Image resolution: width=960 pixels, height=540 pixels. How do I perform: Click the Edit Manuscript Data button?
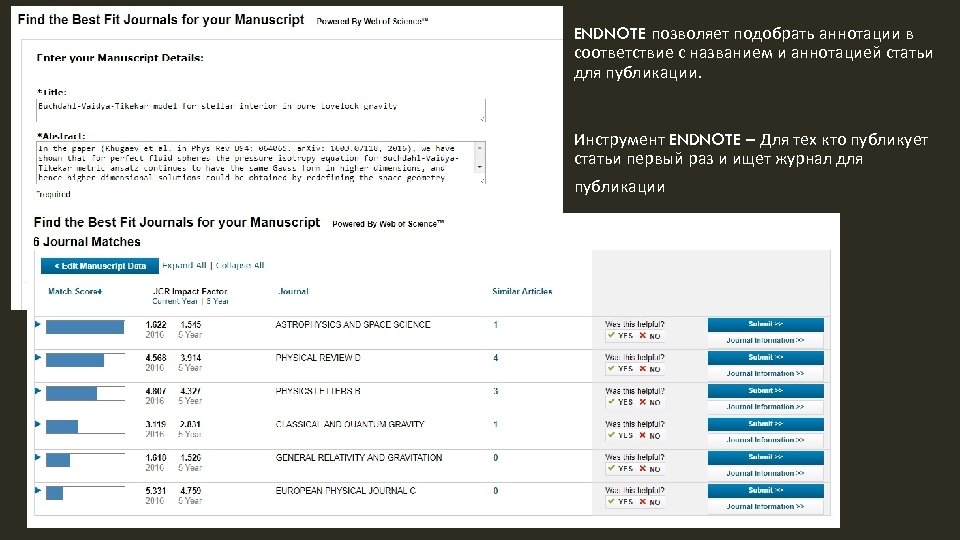pyautogui.click(x=100, y=266)
